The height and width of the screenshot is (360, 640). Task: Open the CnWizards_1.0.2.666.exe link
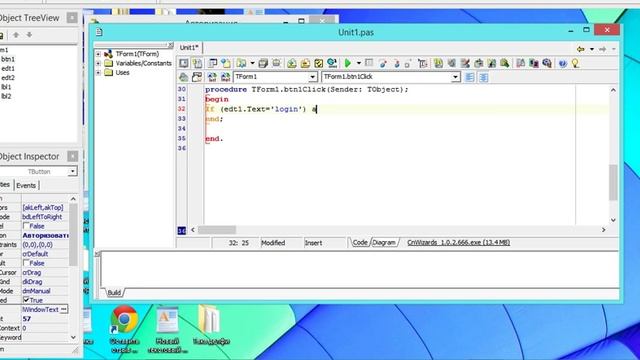pyautogui.click(x=458, y=242)
